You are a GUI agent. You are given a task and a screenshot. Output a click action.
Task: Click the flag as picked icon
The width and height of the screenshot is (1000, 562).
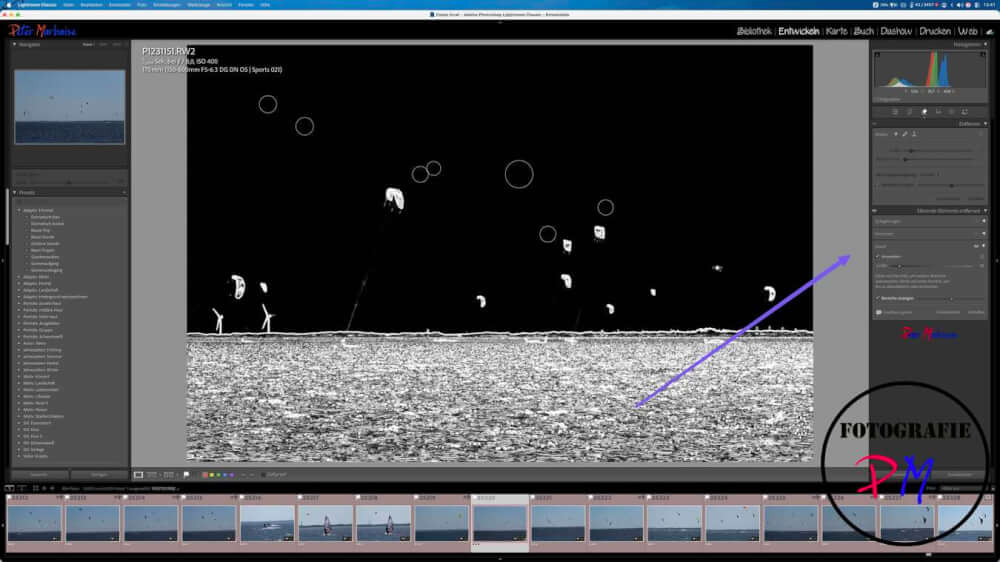(x=186, y=475)
